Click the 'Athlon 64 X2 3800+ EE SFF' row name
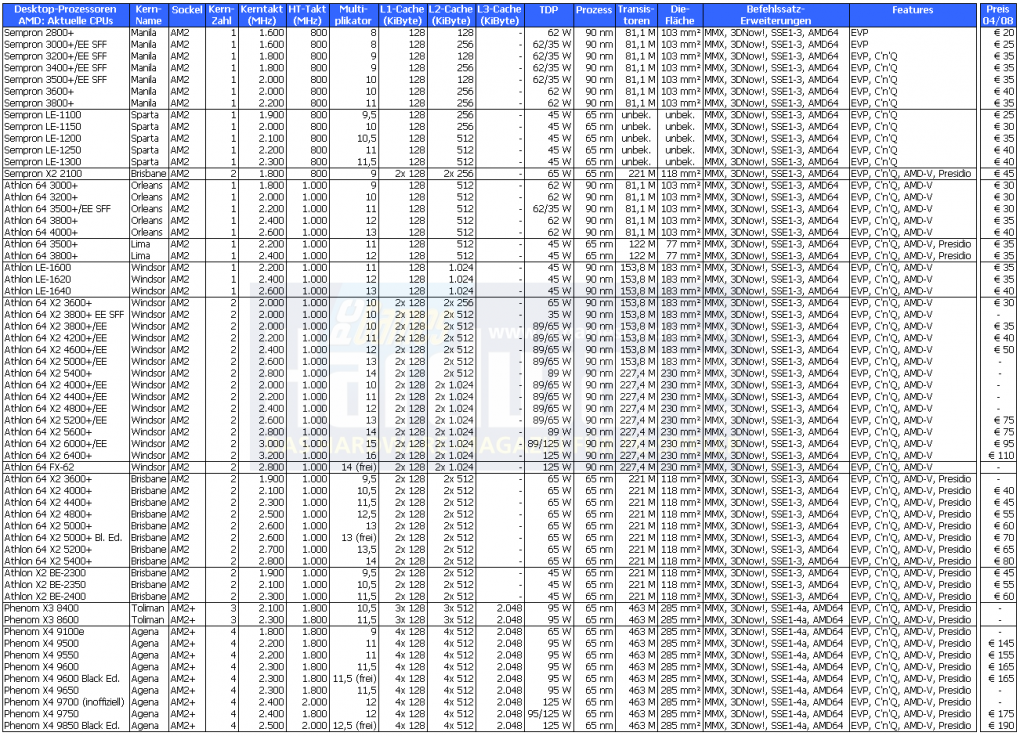This screenshot has width=1020, height=736. 64,314
